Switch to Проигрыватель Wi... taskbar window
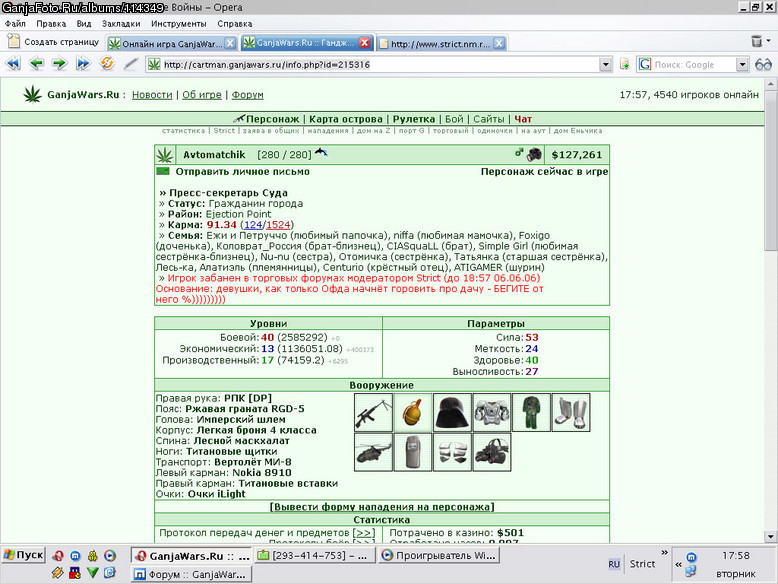Screen dimensions: 778x584 [439, 555]
